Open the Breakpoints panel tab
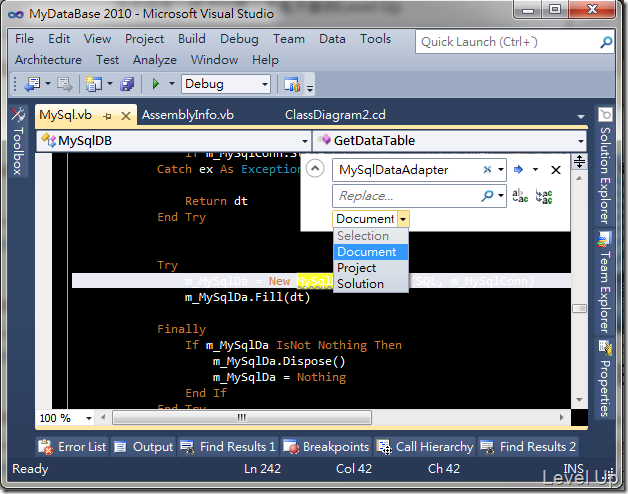 coord(326,446)
